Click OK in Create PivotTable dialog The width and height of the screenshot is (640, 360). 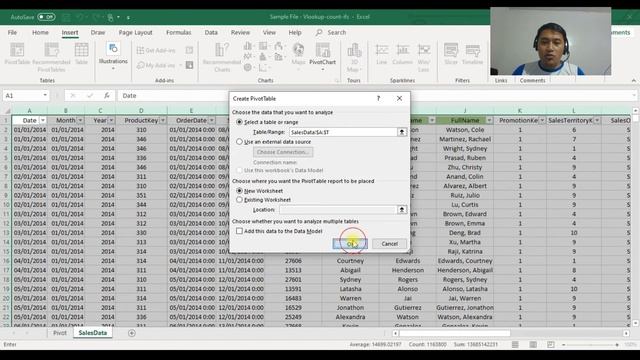[350, 244]
